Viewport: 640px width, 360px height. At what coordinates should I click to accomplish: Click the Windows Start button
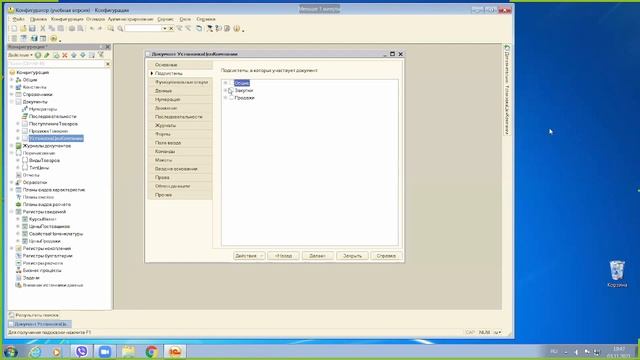11,351
